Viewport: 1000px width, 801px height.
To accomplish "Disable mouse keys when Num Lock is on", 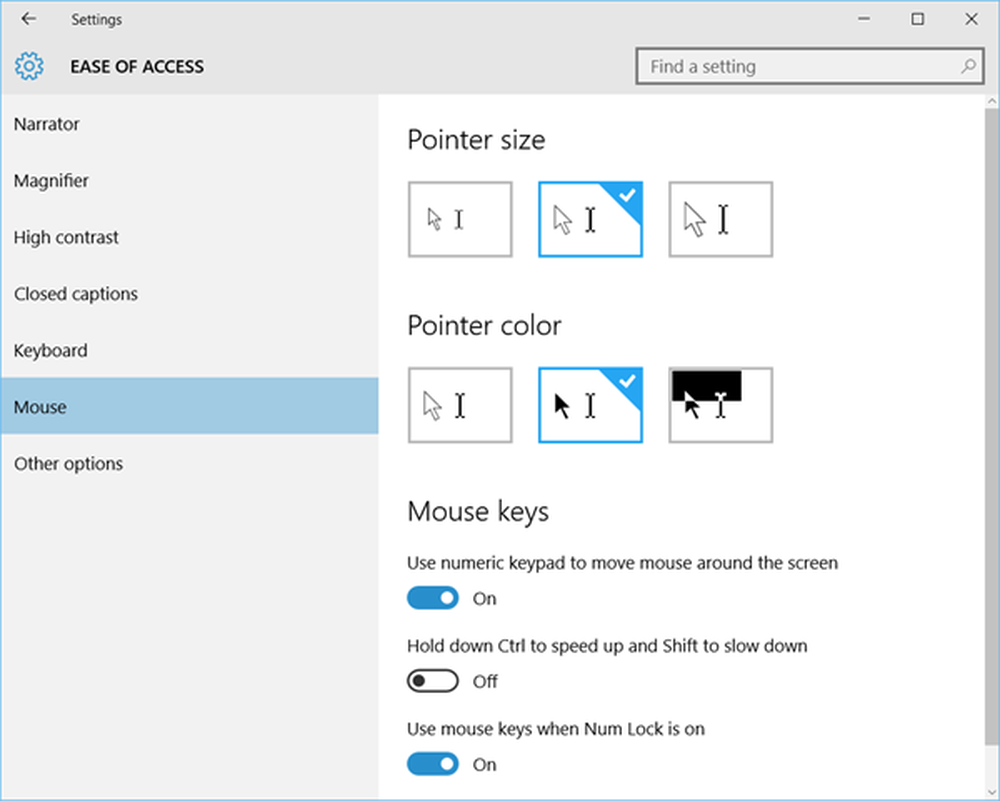I will (x=432, y=764).
